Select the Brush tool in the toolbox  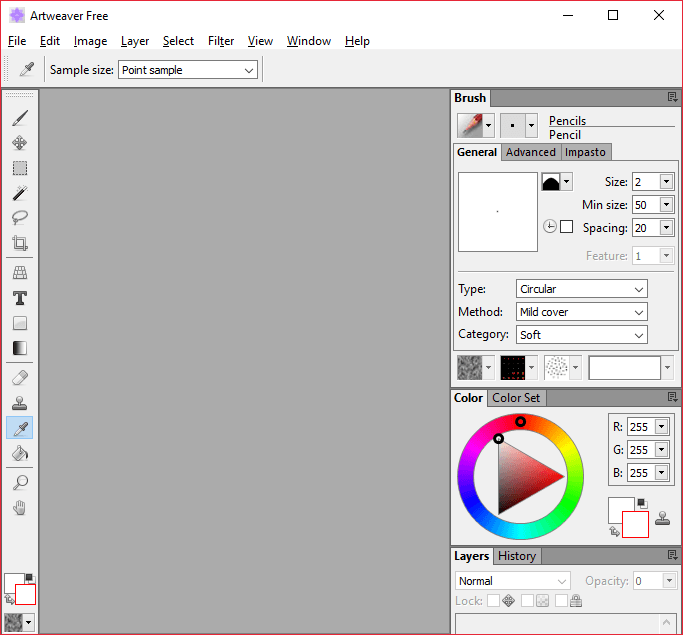coord(20,118)
